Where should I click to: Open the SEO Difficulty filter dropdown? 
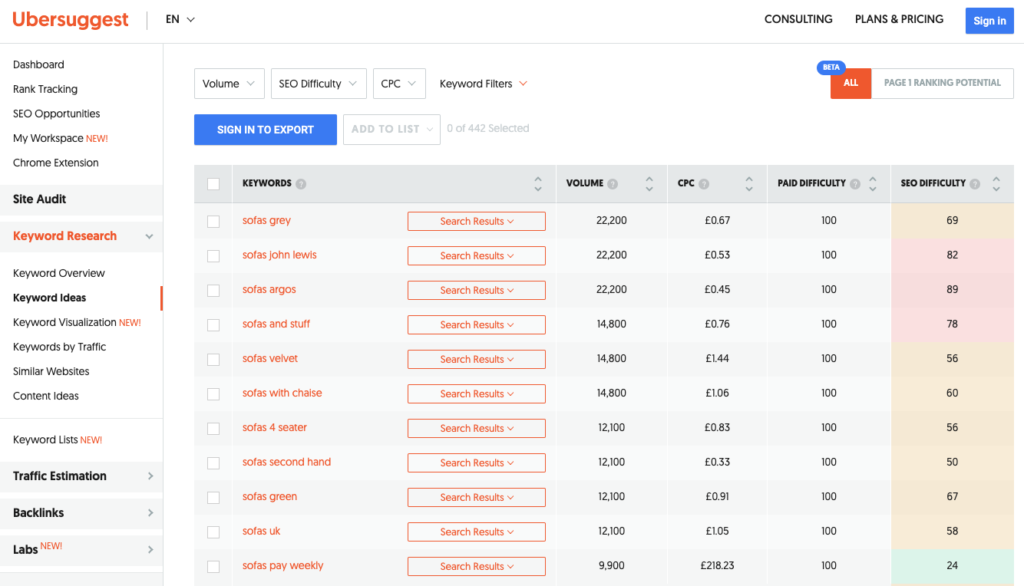click(319, 84)
